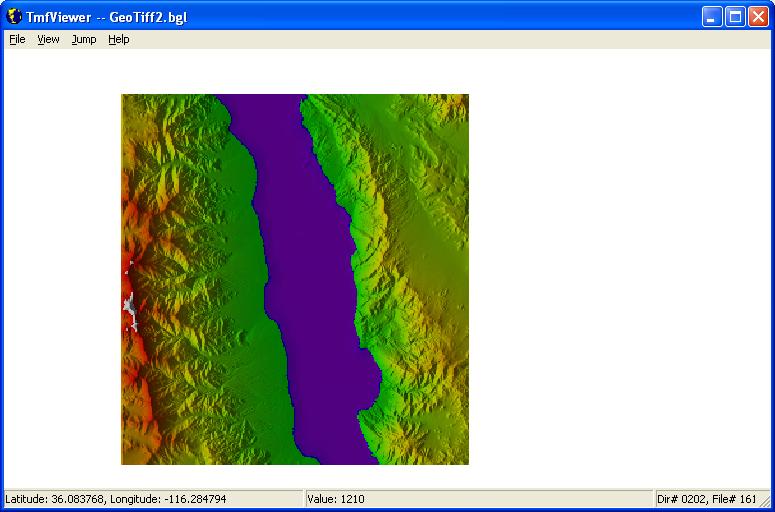Click the 'Dir# 0202, File# 161' status entry

click(x=707, y=499)
